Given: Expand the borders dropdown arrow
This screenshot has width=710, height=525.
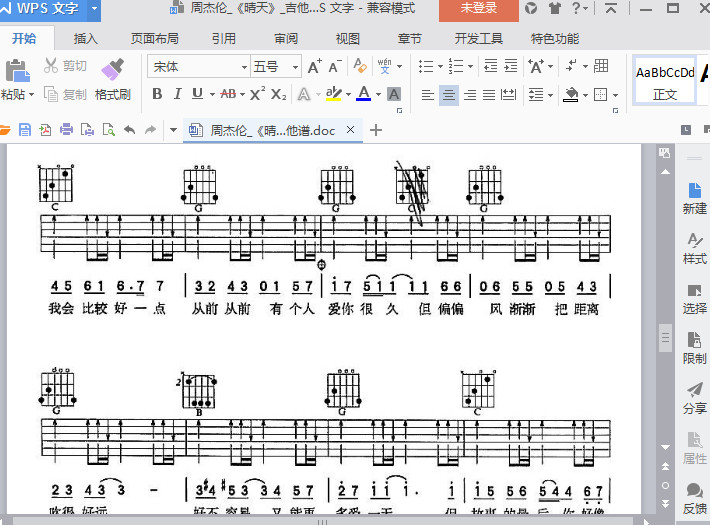Looking at the screenshot, I should coord(615,95).
